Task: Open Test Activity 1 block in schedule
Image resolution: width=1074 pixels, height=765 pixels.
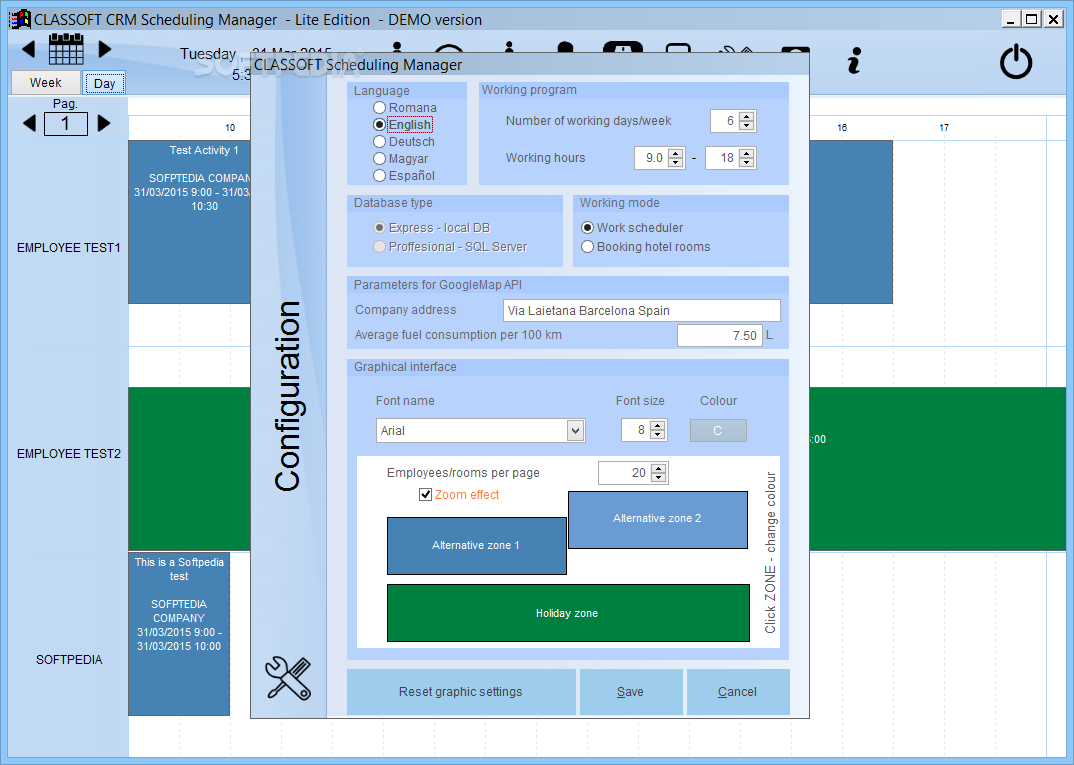Action: point(190,222)
